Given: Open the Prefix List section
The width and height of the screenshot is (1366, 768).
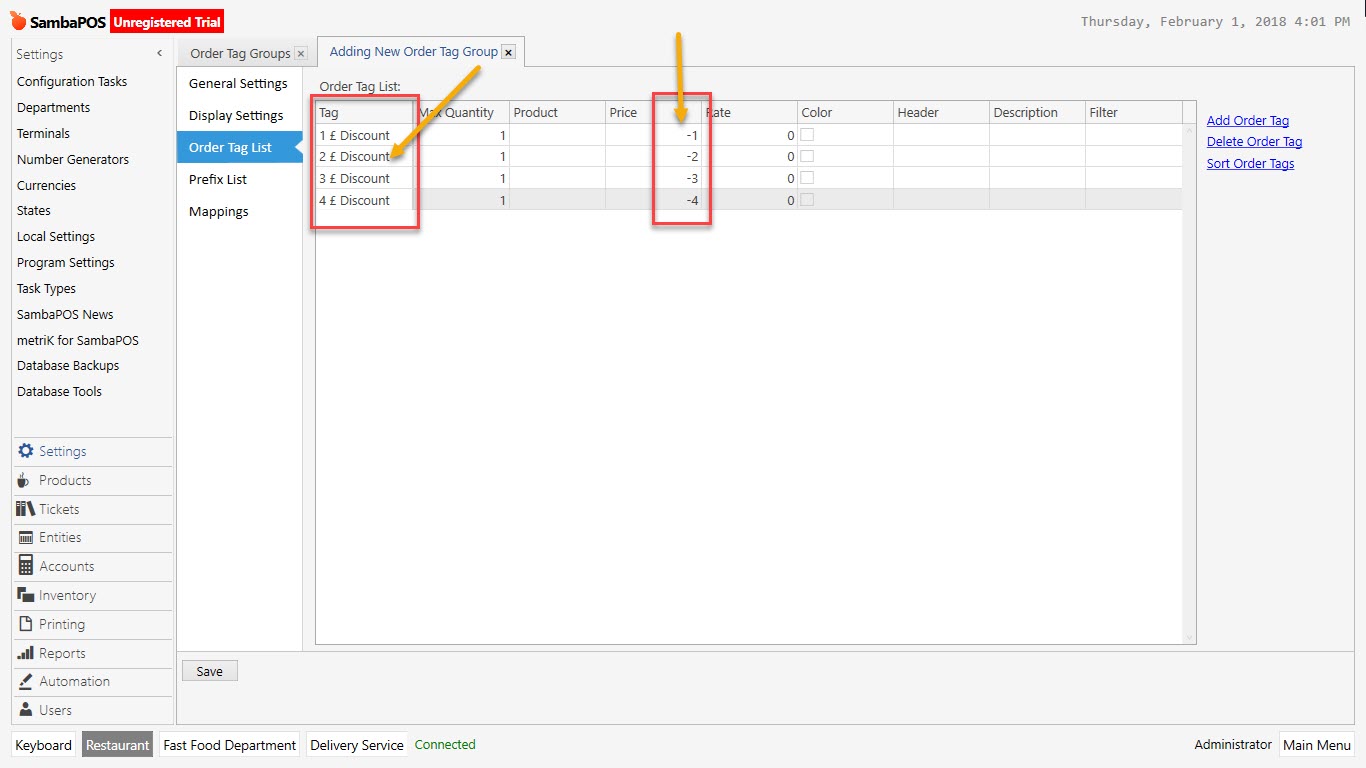Looking at the screenshot, I should [217, 179].
